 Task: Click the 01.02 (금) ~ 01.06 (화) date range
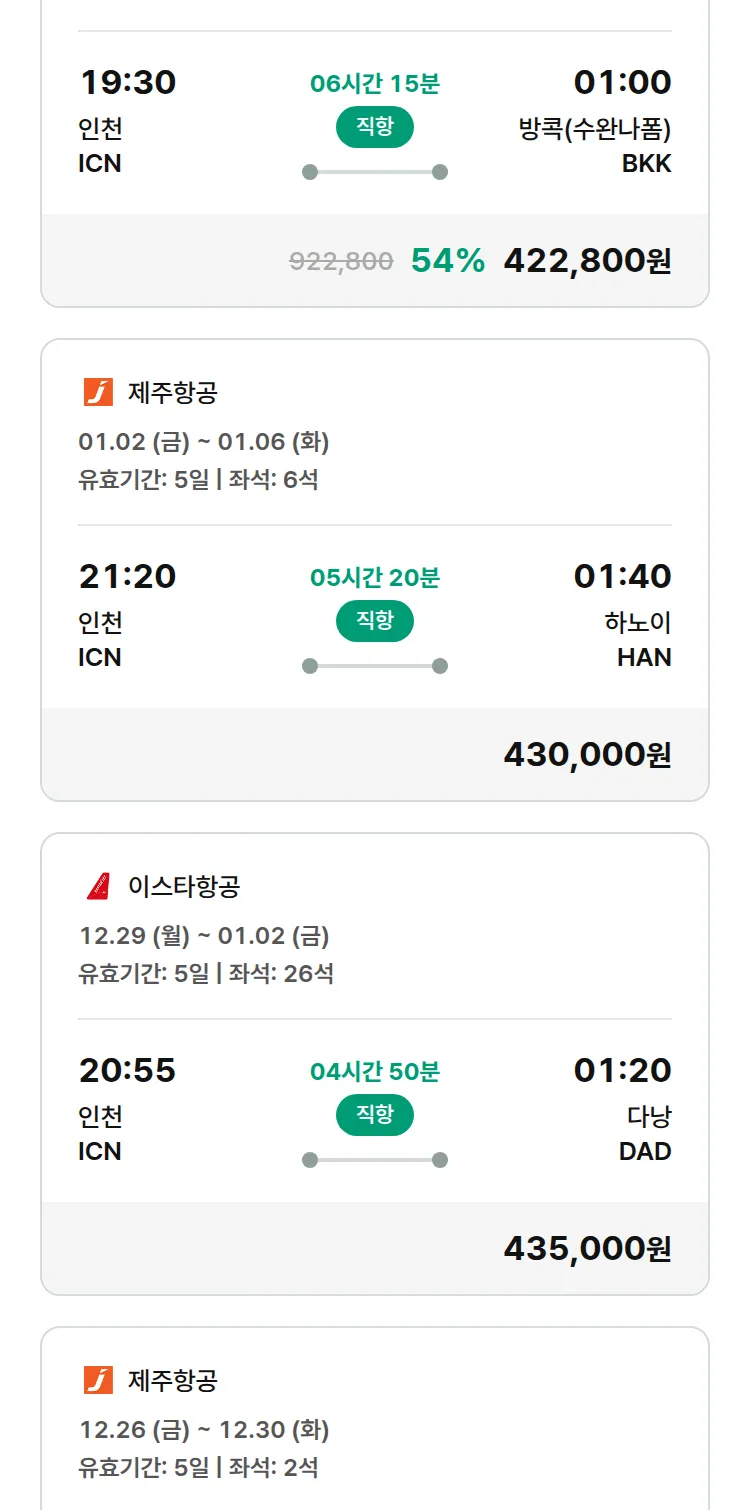click(204, 441)
